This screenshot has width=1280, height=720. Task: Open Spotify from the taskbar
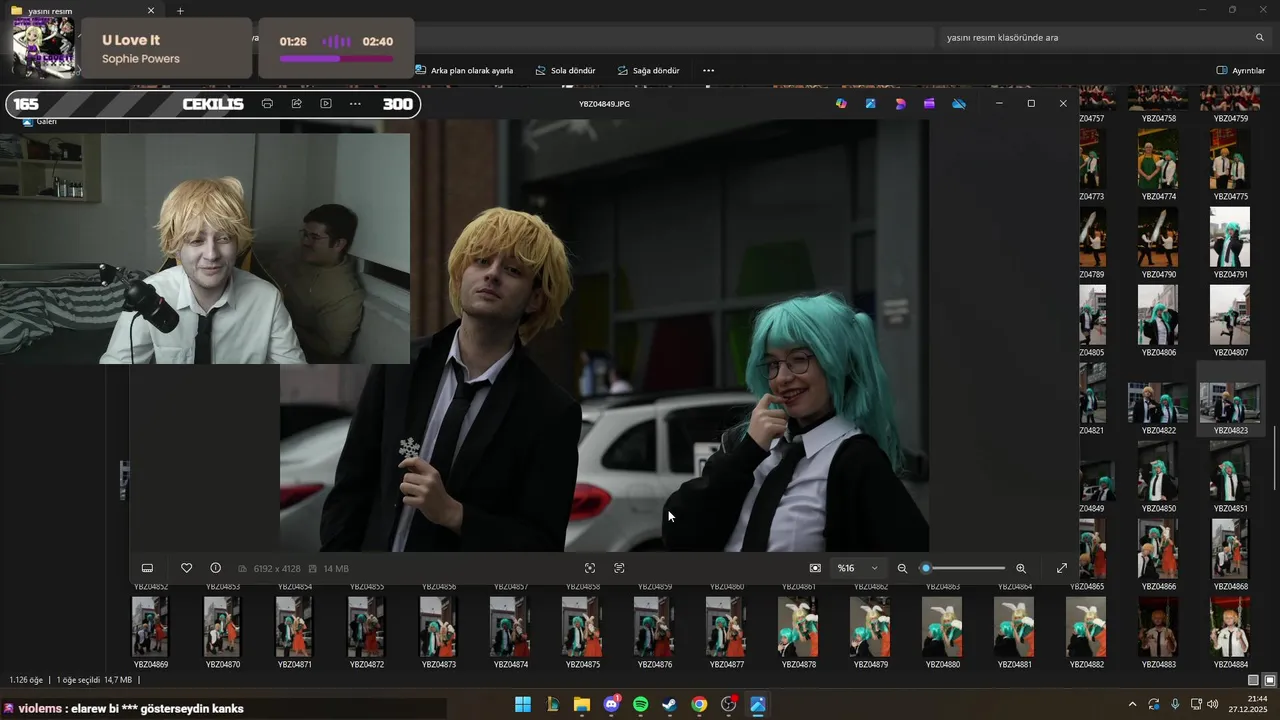[640, 705]
